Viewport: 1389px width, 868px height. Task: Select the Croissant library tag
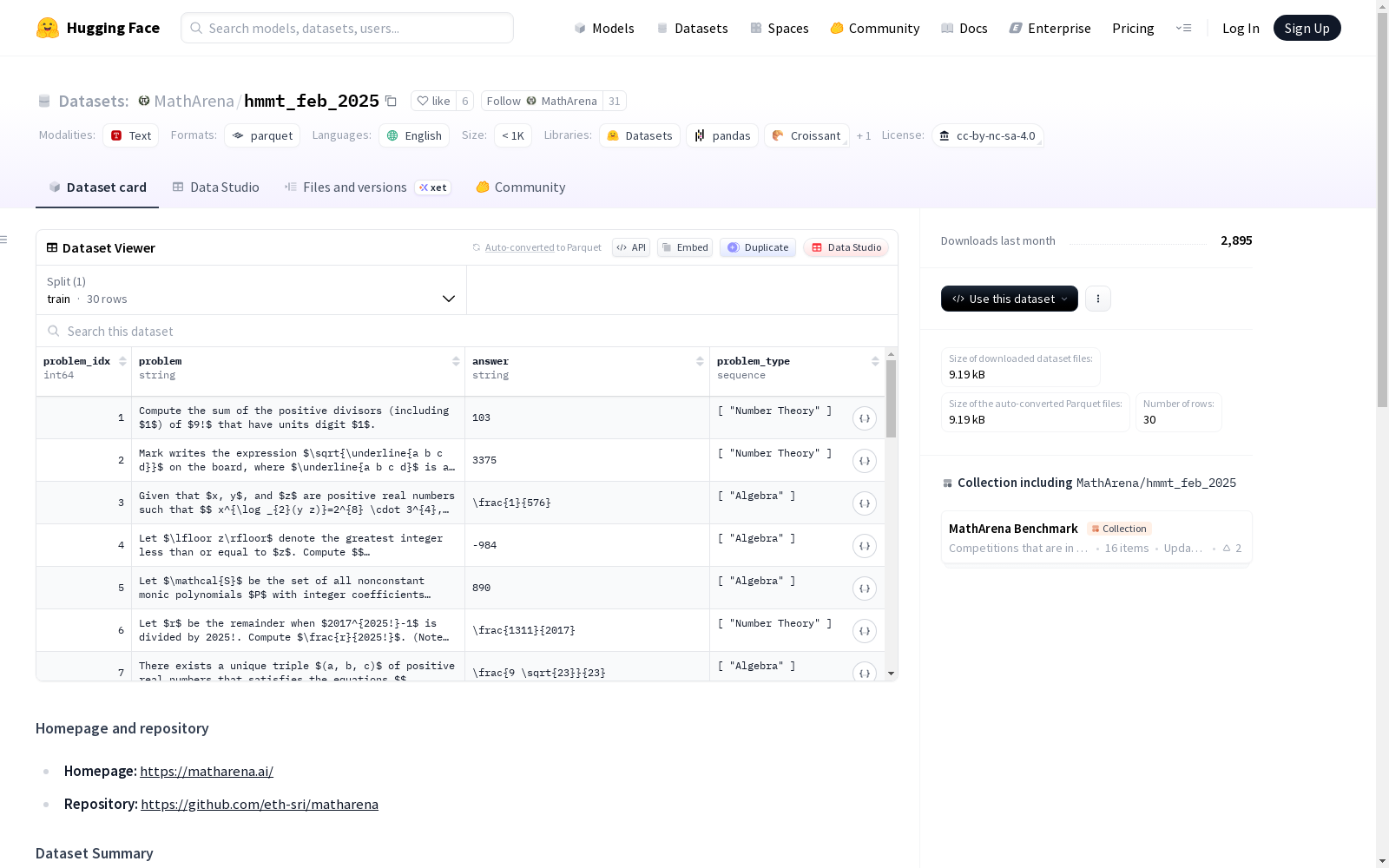pyautogui.click(x=806, y=135)
